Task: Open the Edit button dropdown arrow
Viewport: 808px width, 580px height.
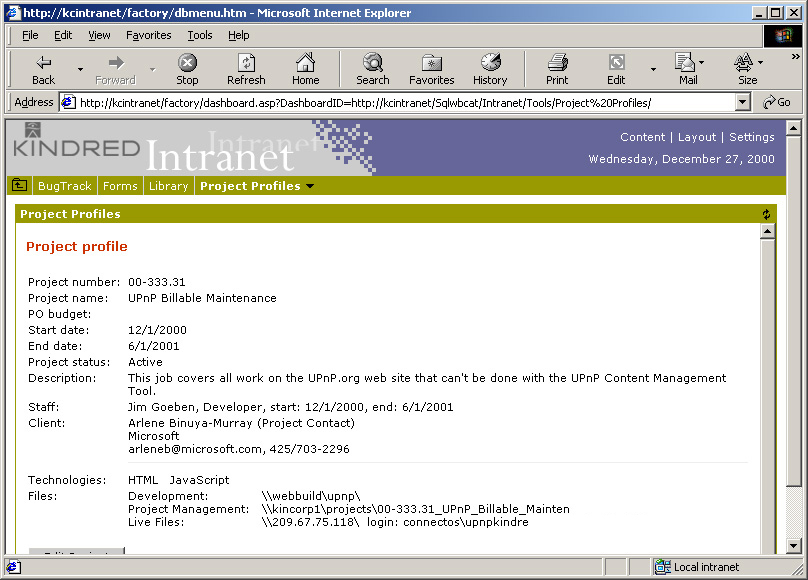Action: (653, 69)
